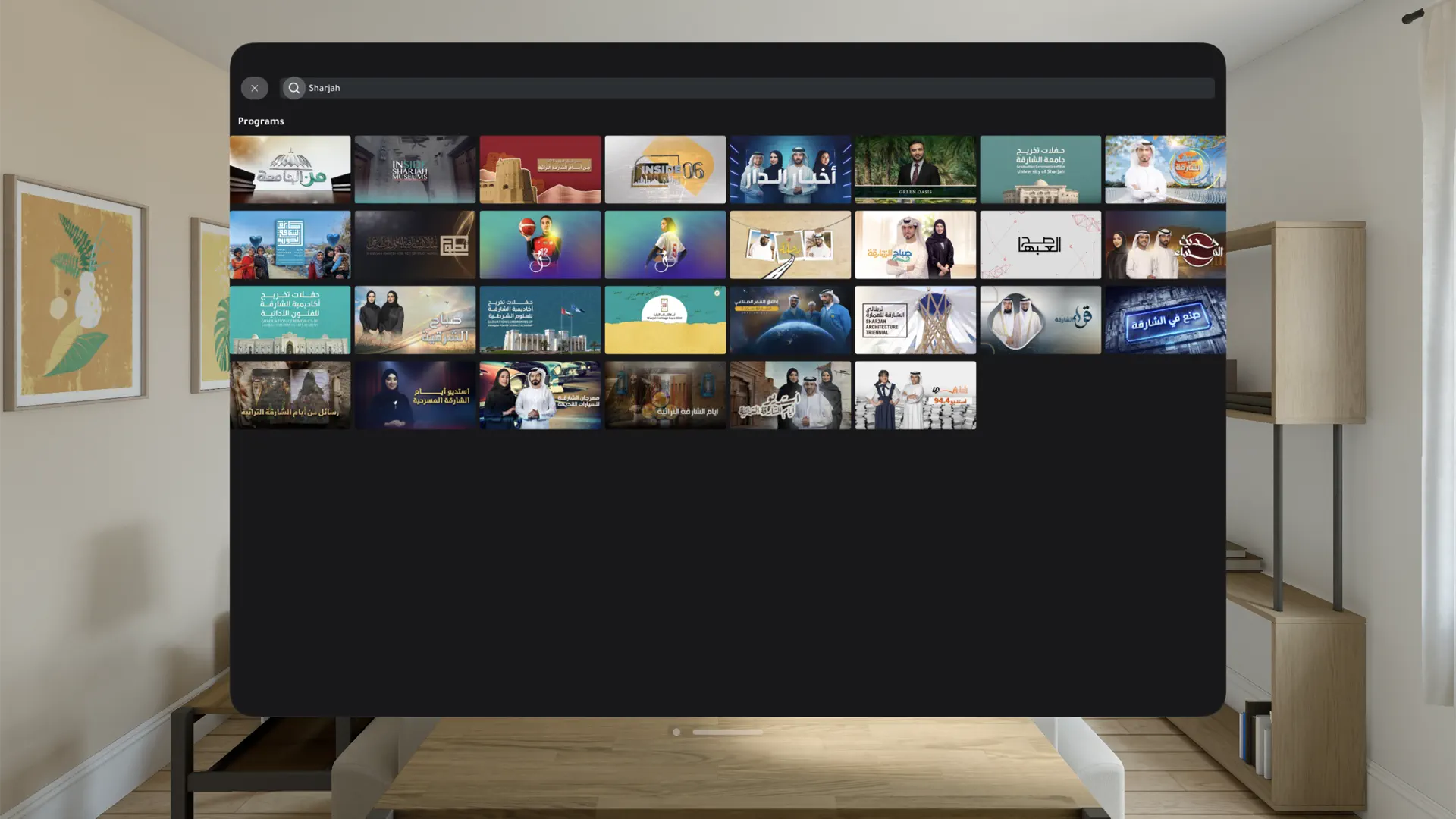Open University of Sharjah graduation ceremonies program
Image resolution: width=1456 pixels, height=819 pixels.
[1040, 169]
